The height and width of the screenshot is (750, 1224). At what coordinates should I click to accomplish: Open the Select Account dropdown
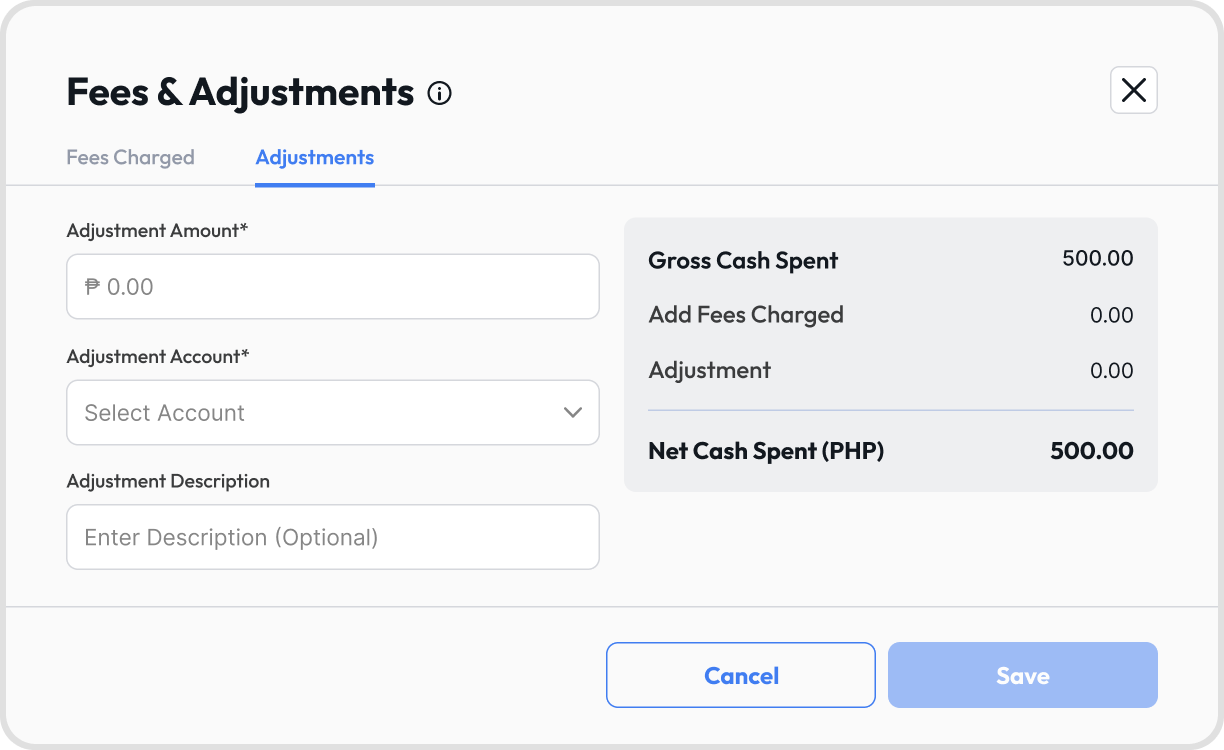point(333,412)
